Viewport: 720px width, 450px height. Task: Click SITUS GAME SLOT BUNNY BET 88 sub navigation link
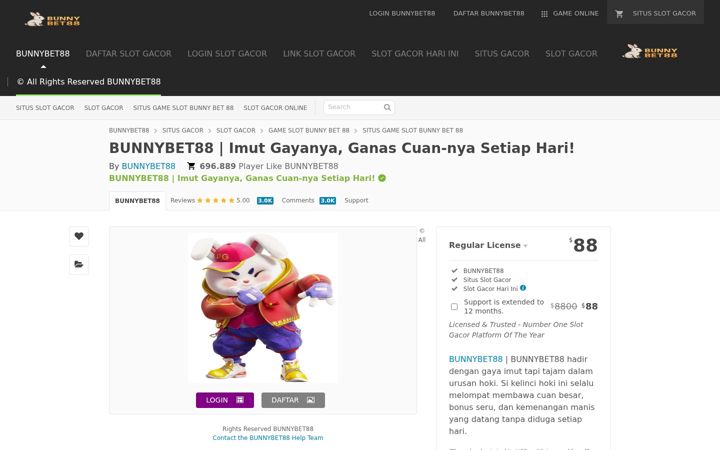point(183,108)
